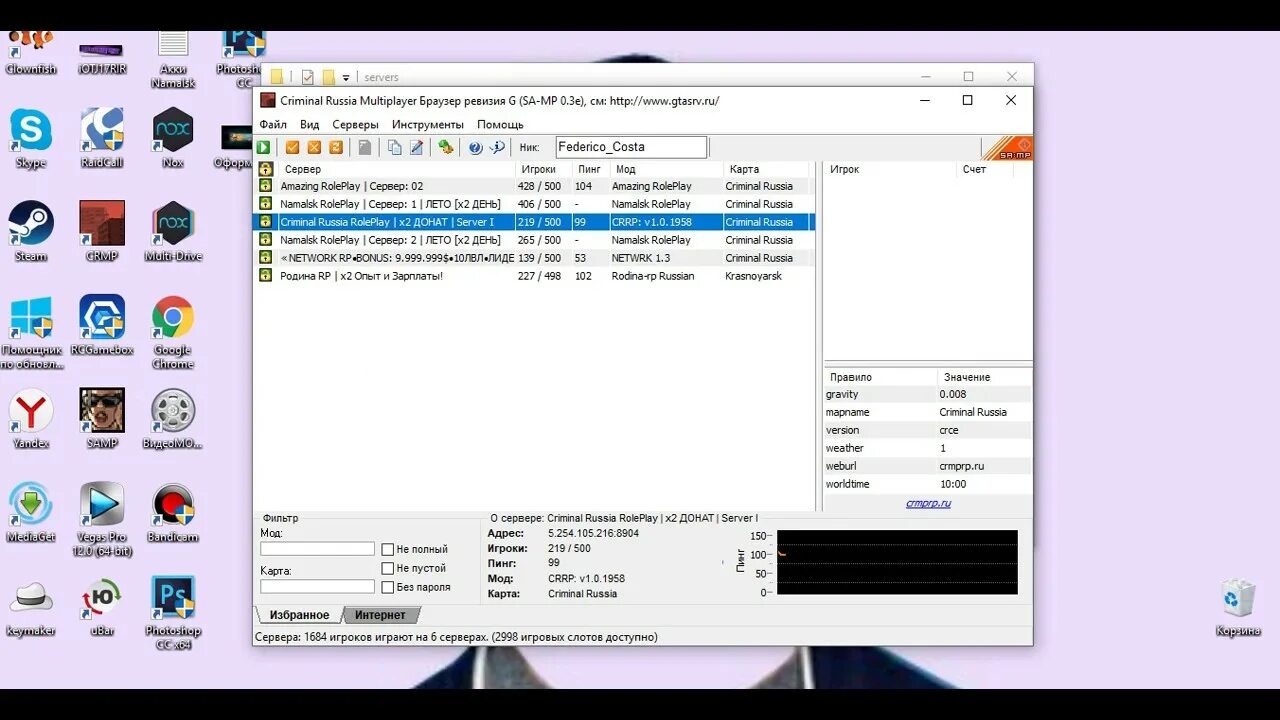
Task: Open the uBar desktop shortcut
Action: click(x=102, y=607)
